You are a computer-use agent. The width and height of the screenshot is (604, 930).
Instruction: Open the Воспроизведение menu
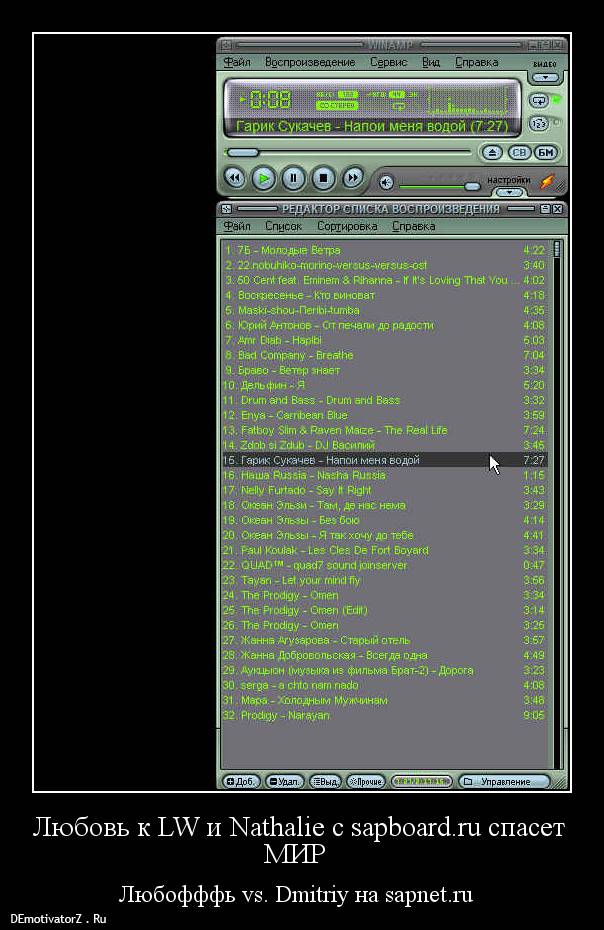[x=310, y=62]
